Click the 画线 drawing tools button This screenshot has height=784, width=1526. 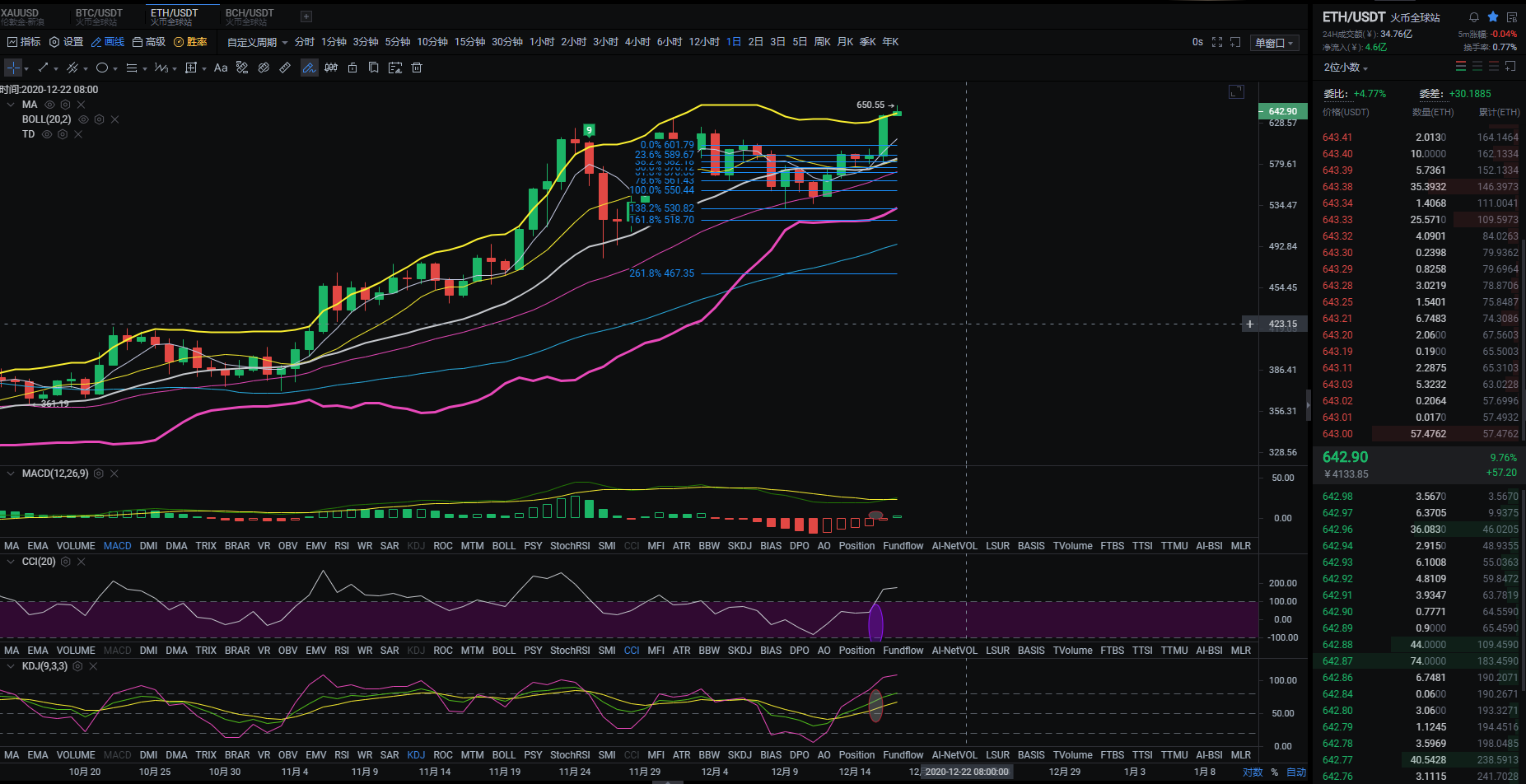pos(108,42)
